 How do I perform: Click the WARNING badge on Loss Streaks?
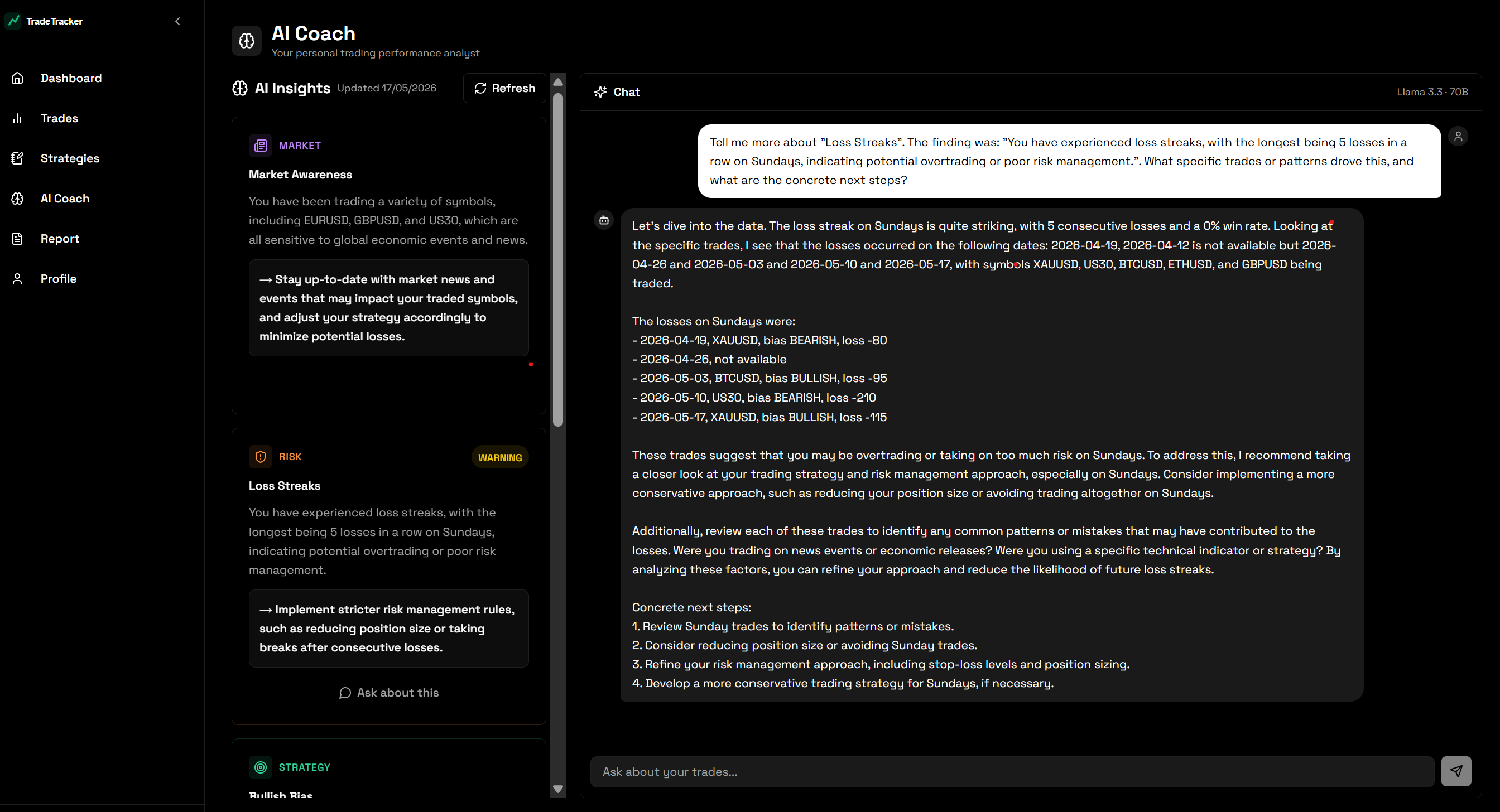pyautogui.click(x=500, y=457)
